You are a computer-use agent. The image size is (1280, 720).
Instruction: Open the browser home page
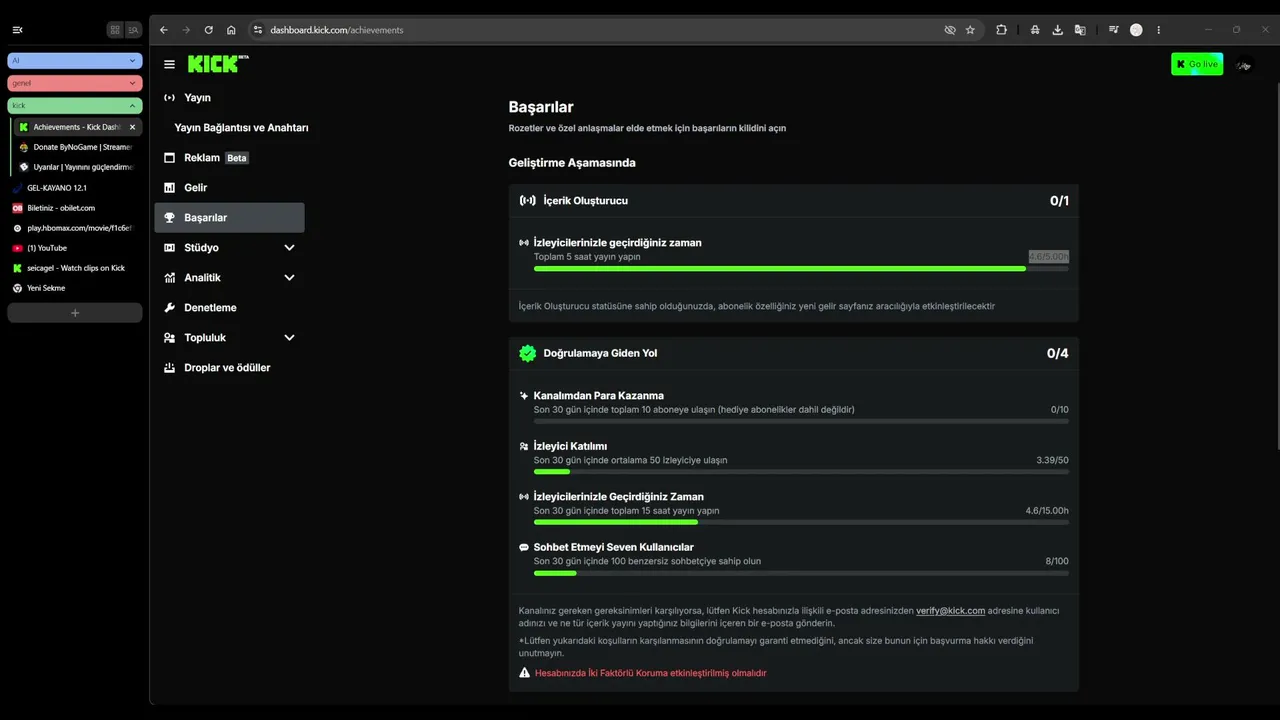(231, 30)
